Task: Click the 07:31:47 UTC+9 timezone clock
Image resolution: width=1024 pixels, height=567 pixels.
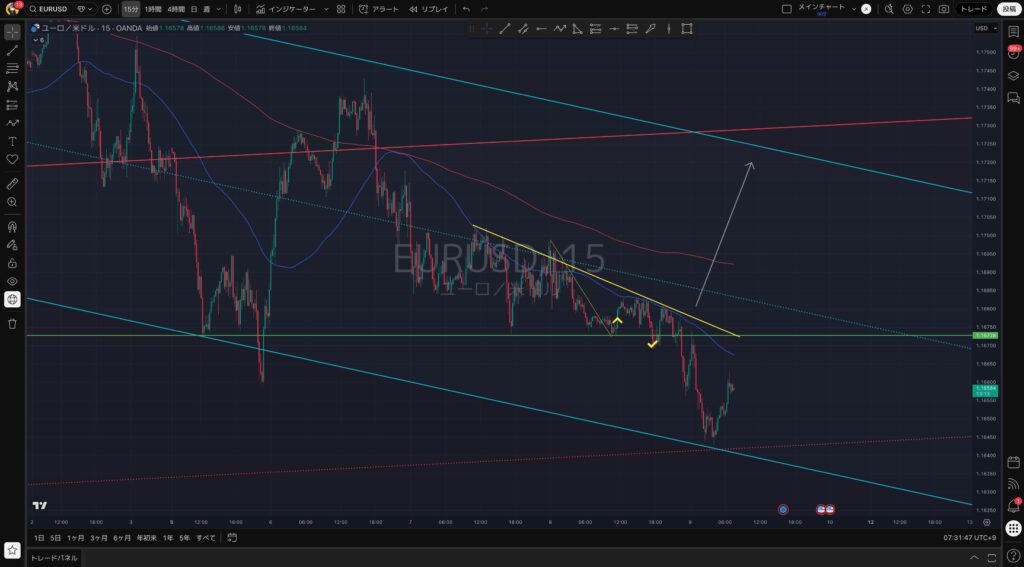Action: pyautogui.click(x=969, y=538)
